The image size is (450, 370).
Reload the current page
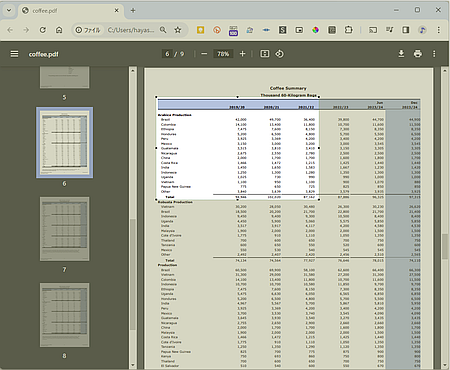click(x=43, y=30)
